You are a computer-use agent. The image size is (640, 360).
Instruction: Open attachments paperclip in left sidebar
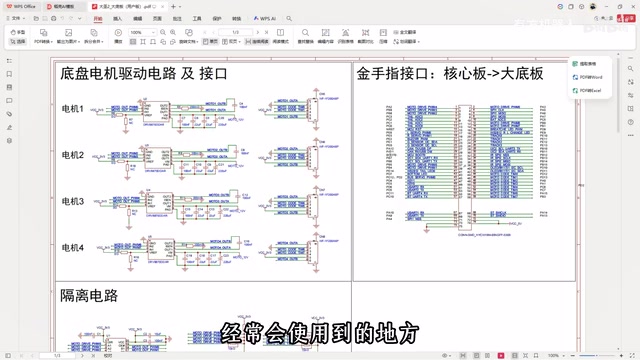pos(9,114)
